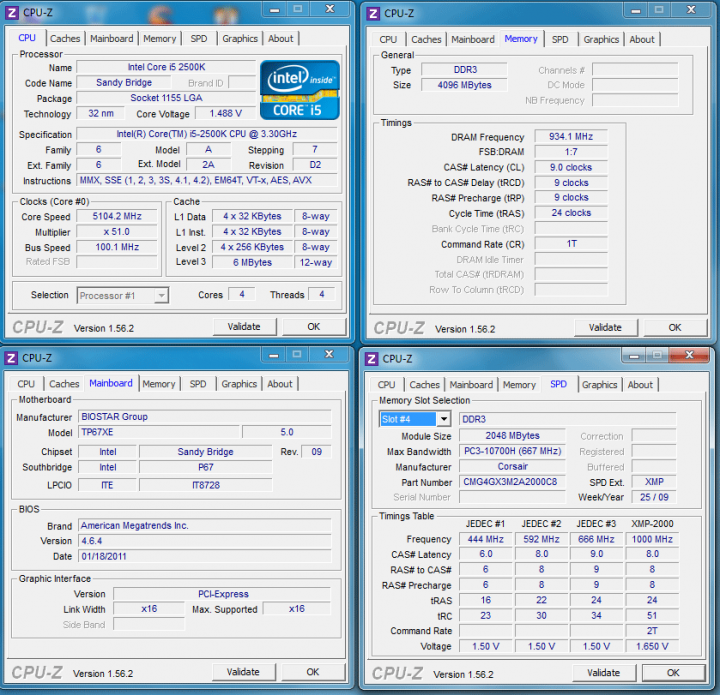Click the BIOS date 01/18/2011
The width and height of the screenshot is (720, 695).
(x=205, y=556)
